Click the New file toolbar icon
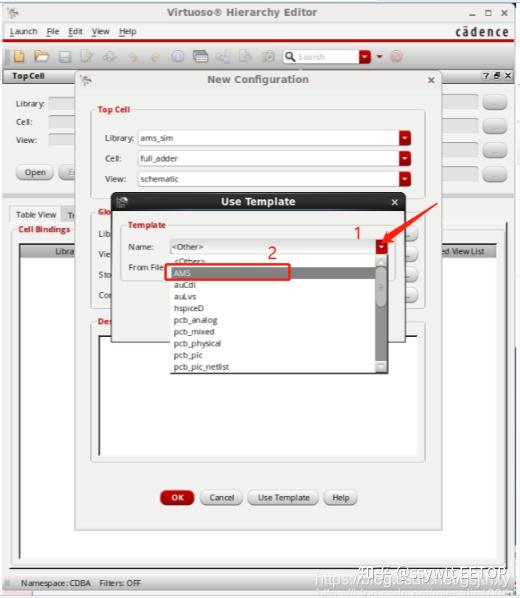Screen dimensions: 520x598 click(x=19, y=56)
